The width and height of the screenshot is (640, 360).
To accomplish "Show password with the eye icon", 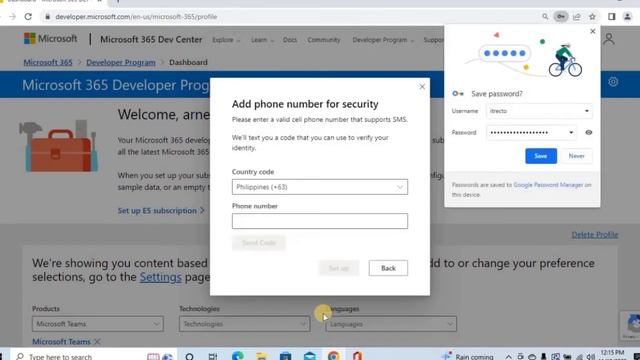I will coord(589,132).
